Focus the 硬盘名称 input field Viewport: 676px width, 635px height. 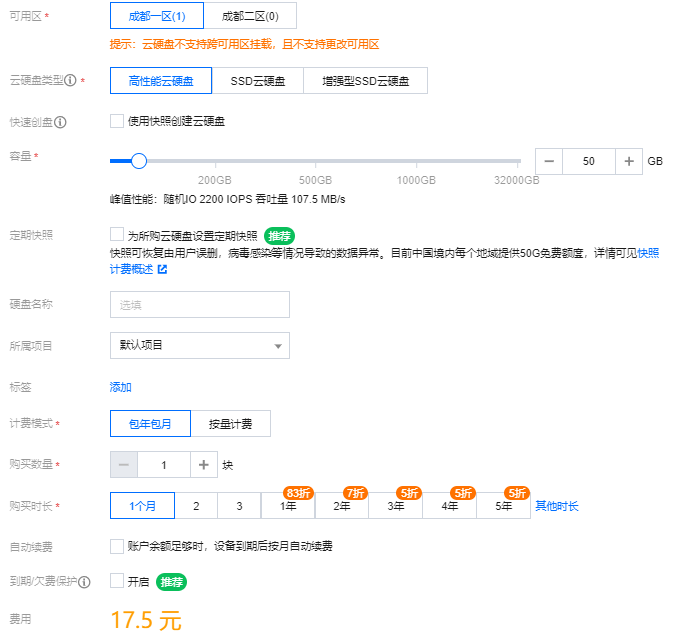pyautogui.click(x=199, y=304)
